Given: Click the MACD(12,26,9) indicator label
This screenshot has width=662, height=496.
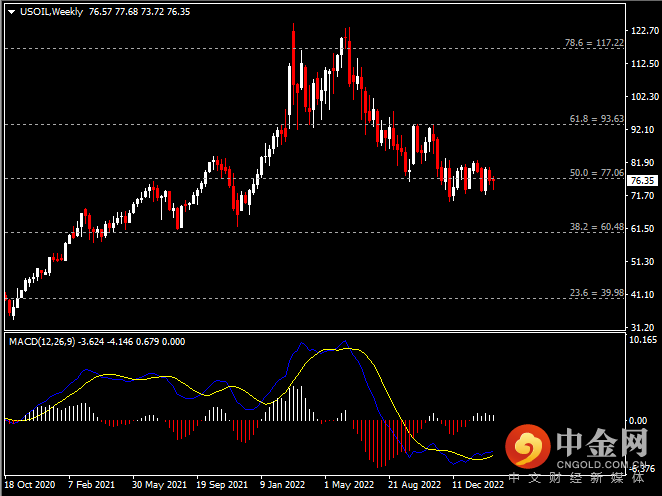Looking at the screenshot, I should [42, 342].
